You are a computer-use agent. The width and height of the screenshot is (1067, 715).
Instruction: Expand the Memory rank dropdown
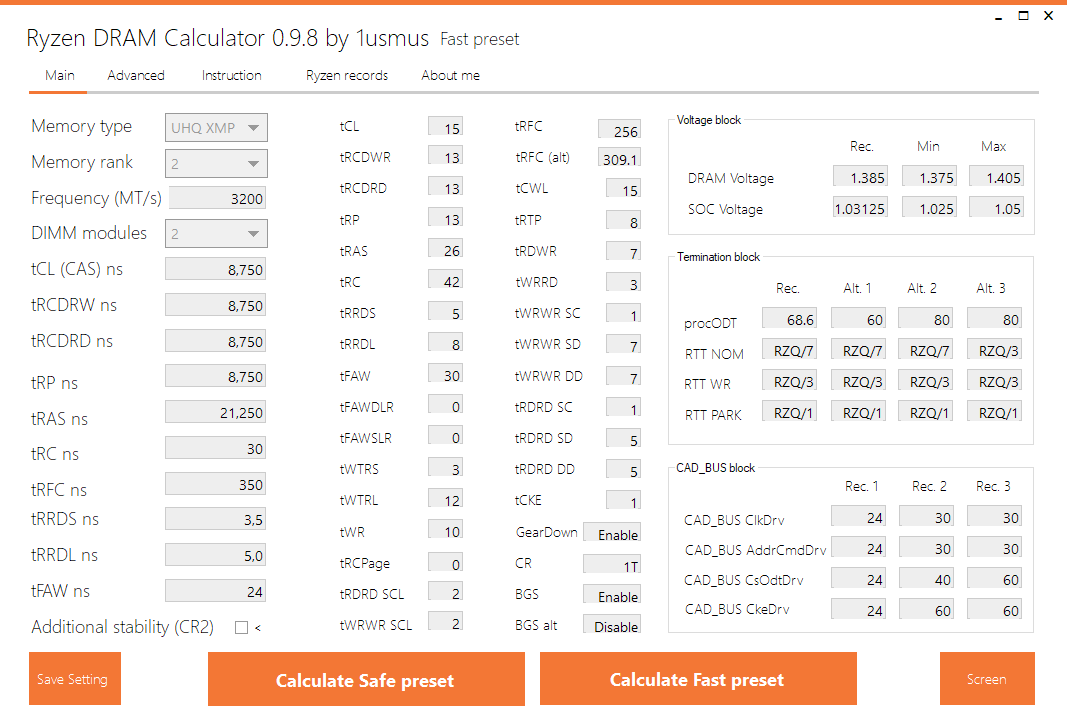pos(216,163)
